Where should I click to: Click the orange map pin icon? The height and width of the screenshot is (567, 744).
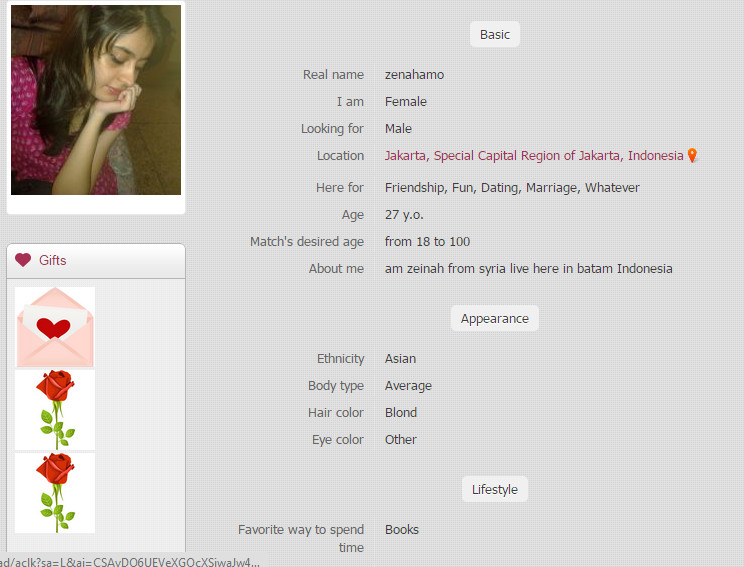[x=692, y=155]
